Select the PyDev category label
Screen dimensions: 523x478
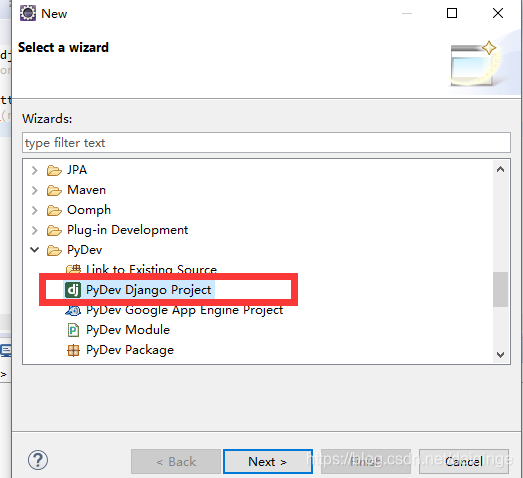click(x=84, y=250)
